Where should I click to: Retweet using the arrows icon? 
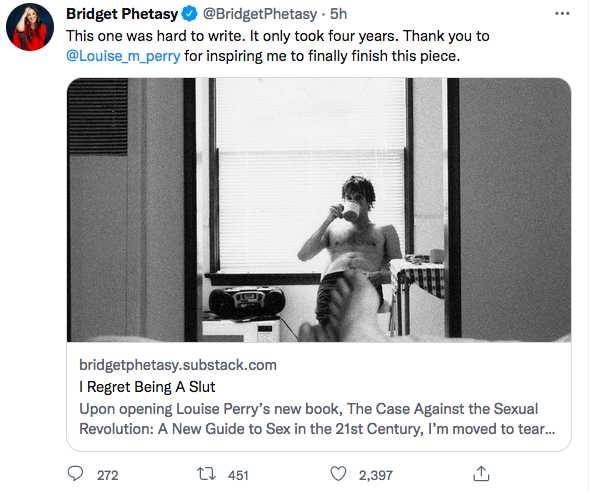coord(206,474)
